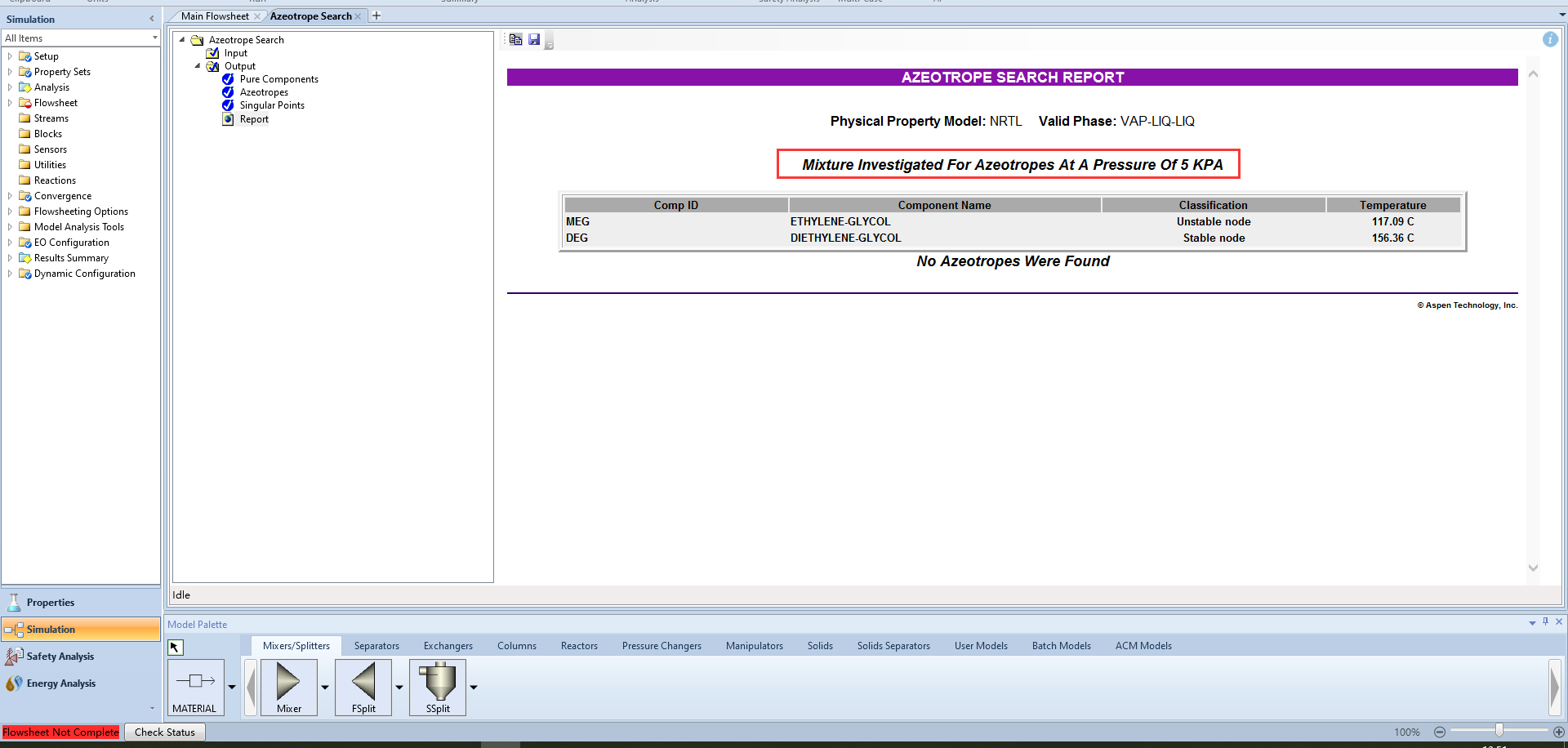Click the save report disk icon

534,39
